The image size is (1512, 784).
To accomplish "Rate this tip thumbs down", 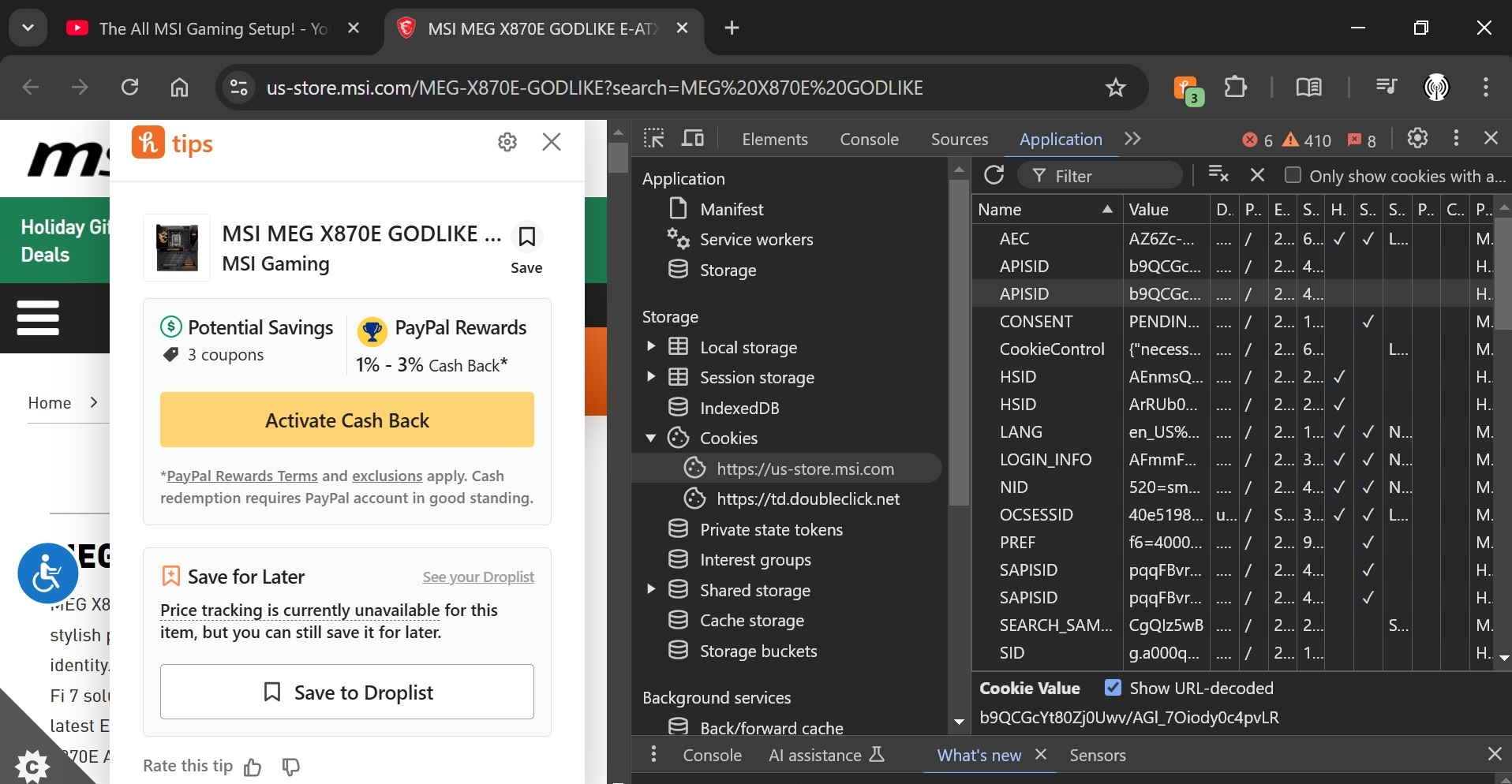I will pos(291,767).
